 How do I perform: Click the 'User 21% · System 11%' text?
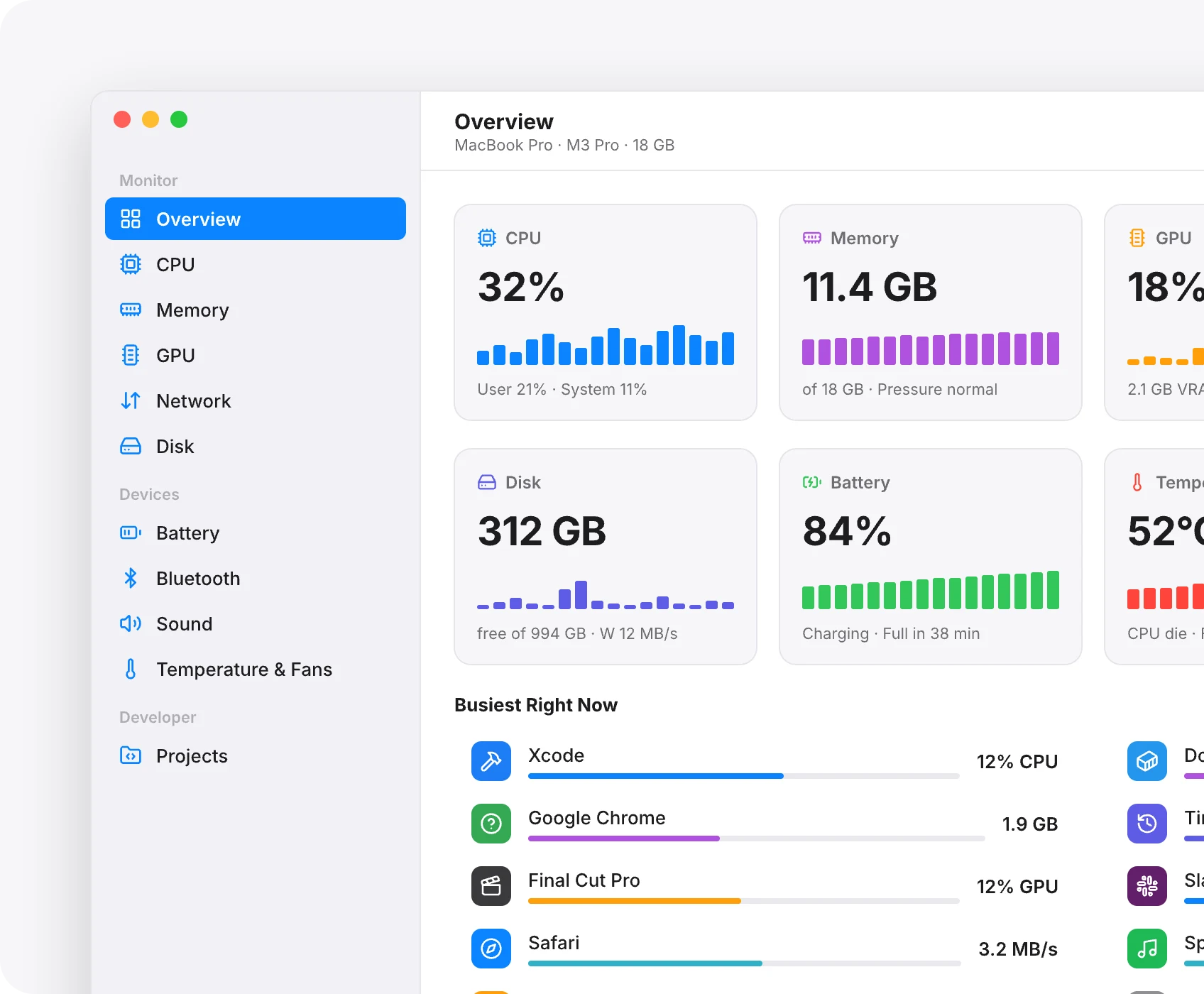(x=562, y=389)
